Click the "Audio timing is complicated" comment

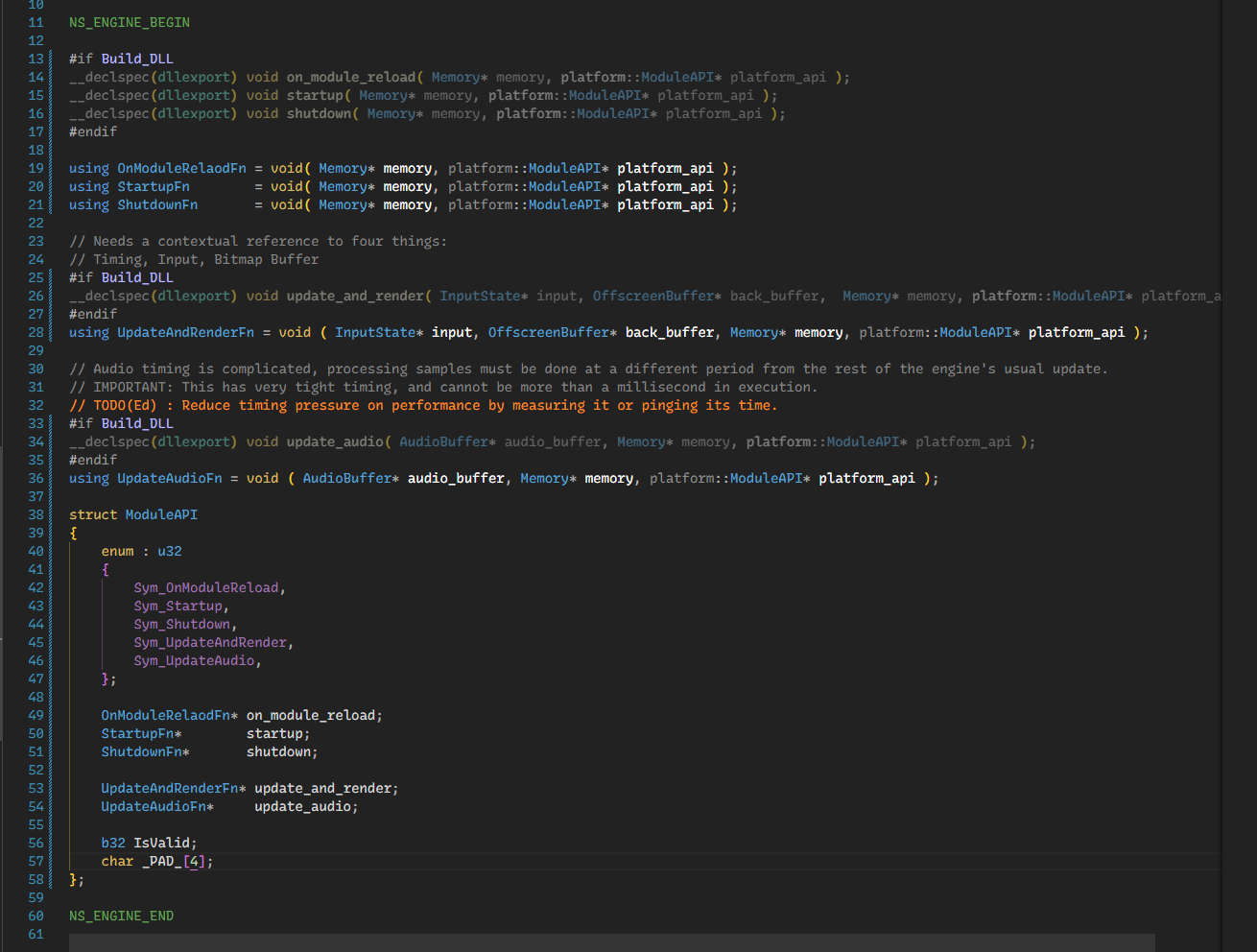(x=588, y=369)
